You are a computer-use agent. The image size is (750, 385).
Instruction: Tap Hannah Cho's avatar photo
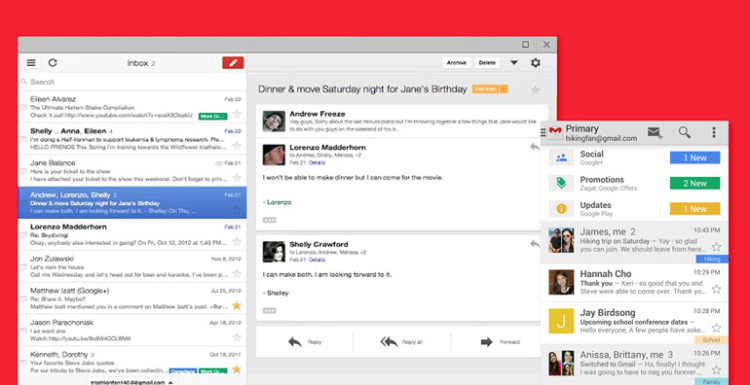(561, 282)
